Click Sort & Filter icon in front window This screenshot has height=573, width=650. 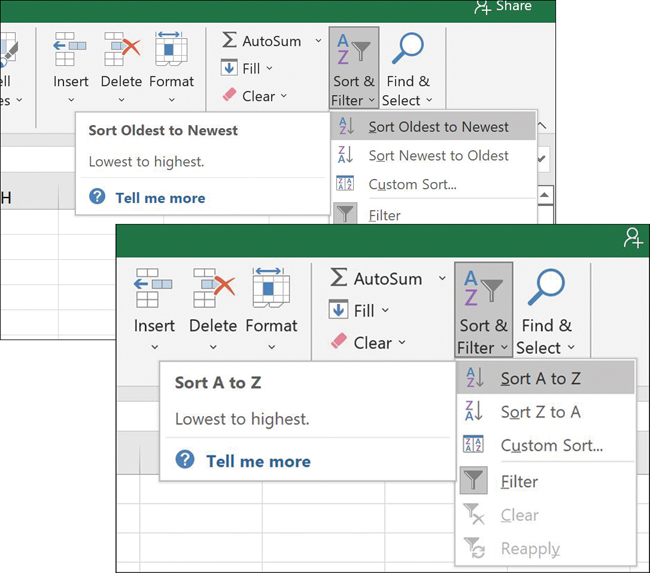pos(483,288)
